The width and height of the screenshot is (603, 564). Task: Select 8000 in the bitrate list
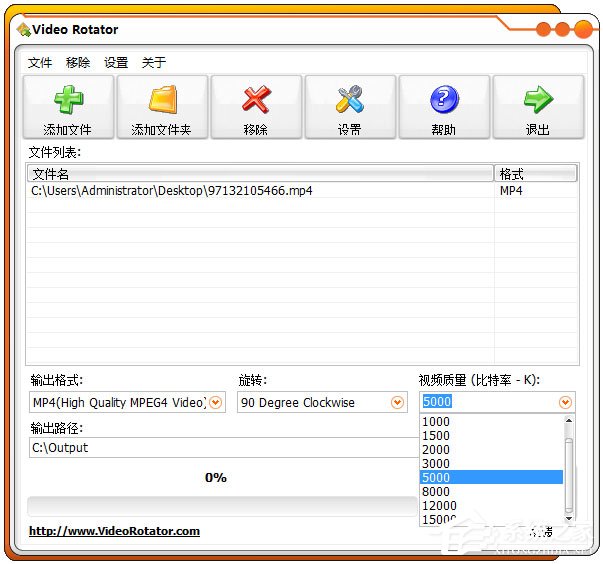pos(491,491)
